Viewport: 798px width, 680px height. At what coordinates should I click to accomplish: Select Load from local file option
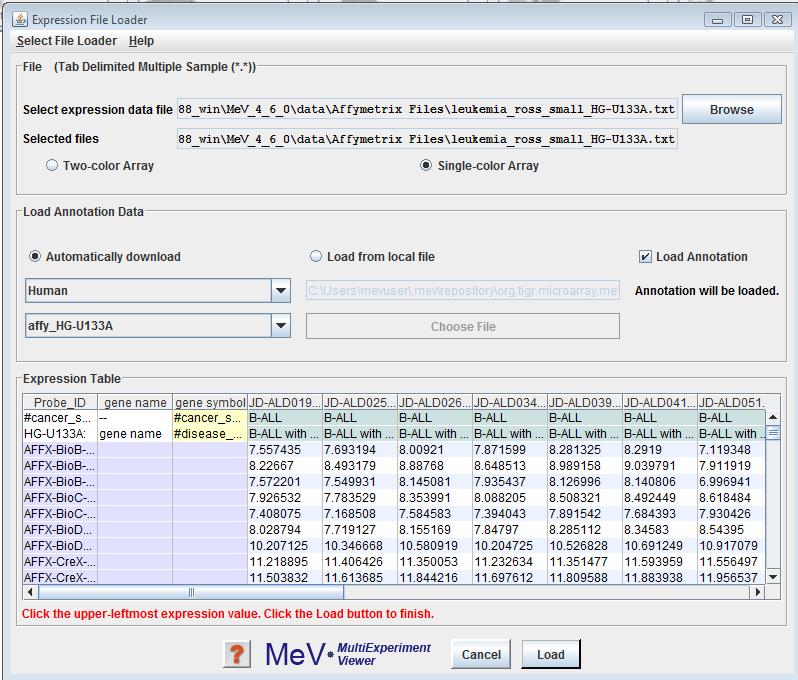tap(316, 257)
